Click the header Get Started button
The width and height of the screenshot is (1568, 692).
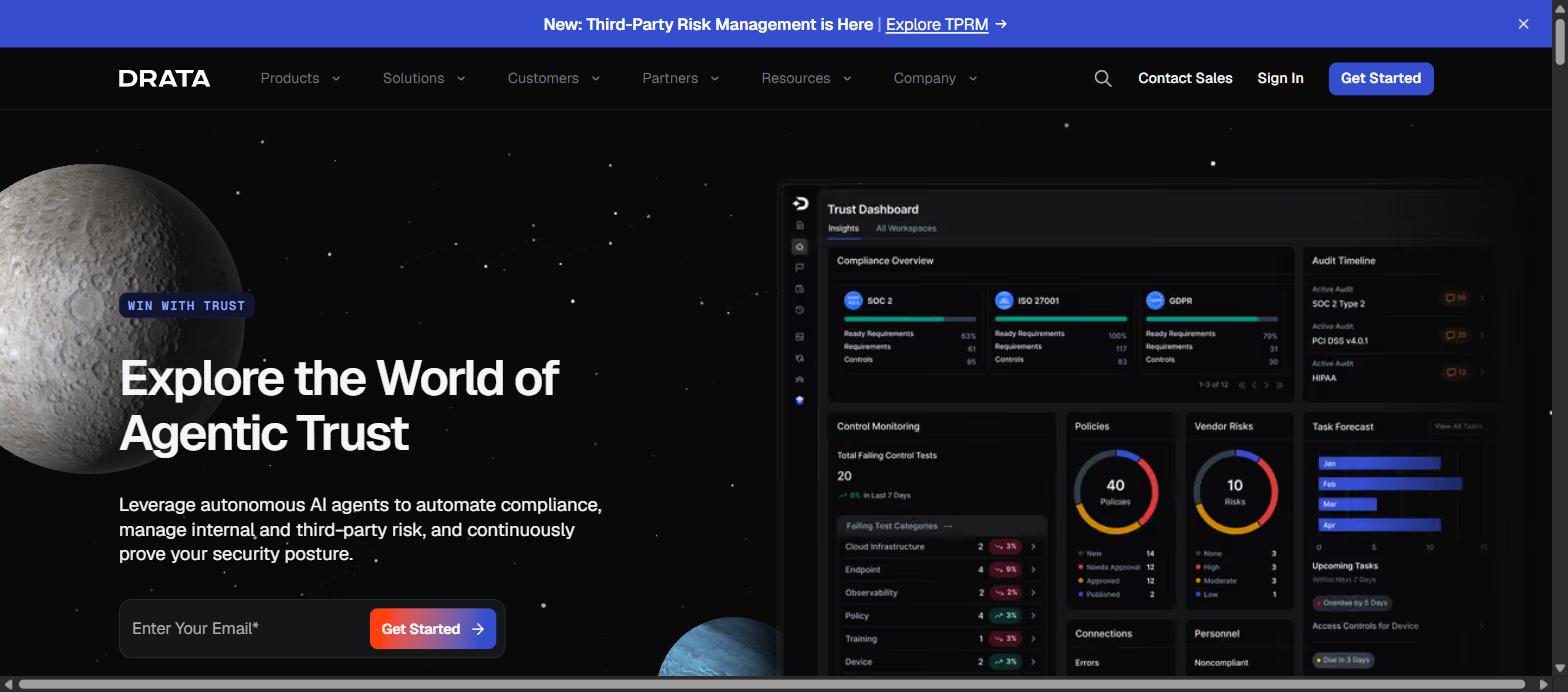click(x=1381, y=78)
